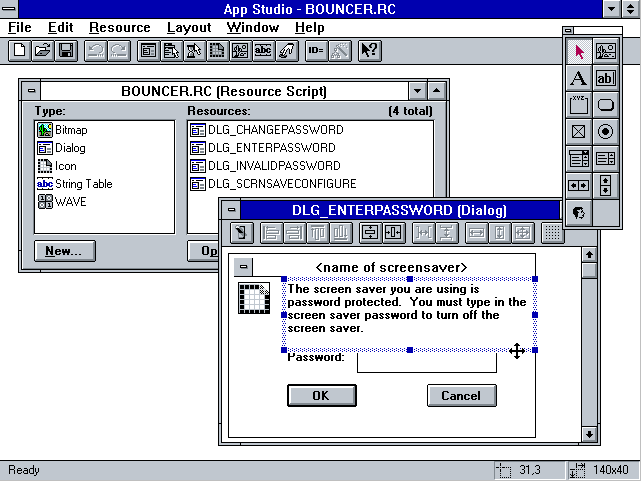Click the Align Bottom dialog toolbar icon
The width and height of the screenshot is (641, 481).
tap(341, 233)
